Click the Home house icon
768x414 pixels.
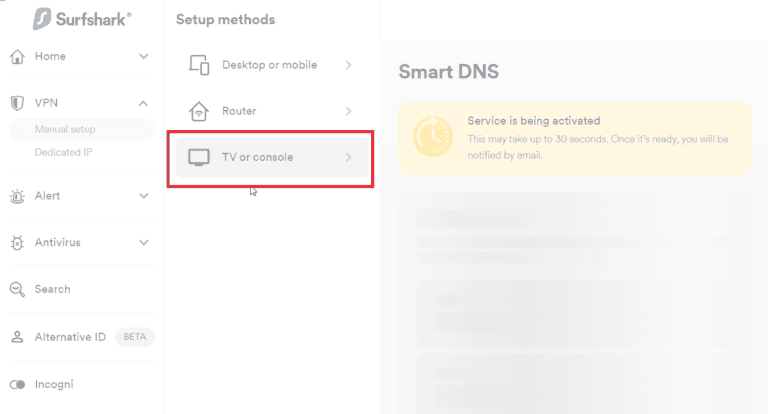coord(16,57)
